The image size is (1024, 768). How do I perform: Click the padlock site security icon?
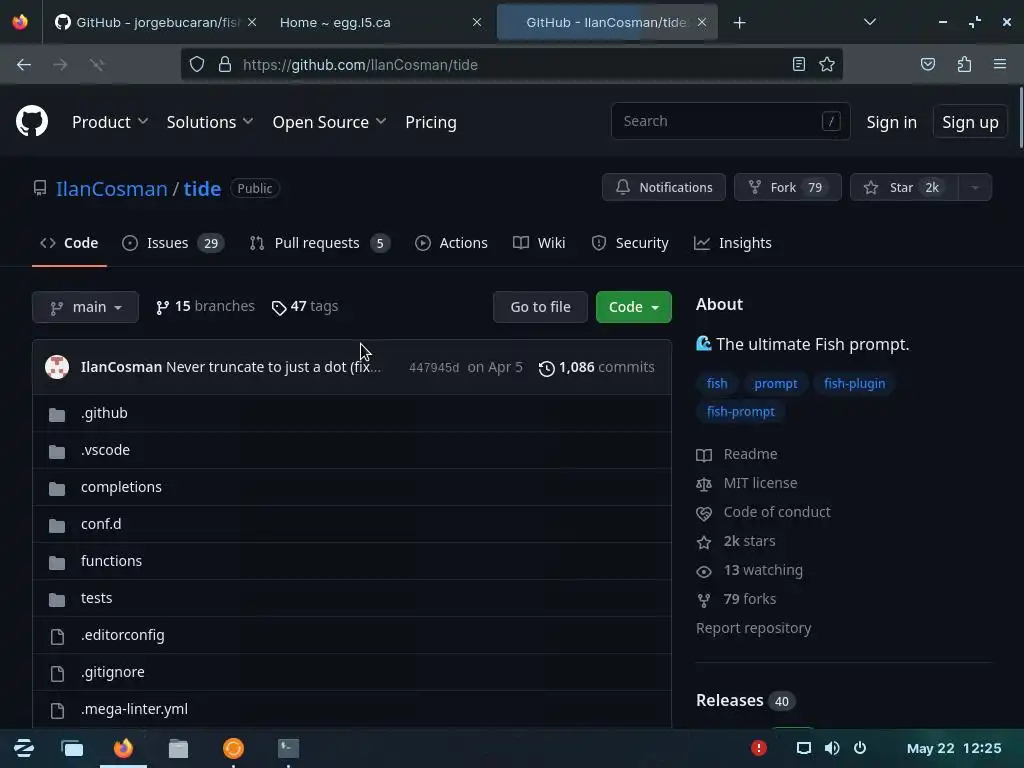(x=225, y=65)
